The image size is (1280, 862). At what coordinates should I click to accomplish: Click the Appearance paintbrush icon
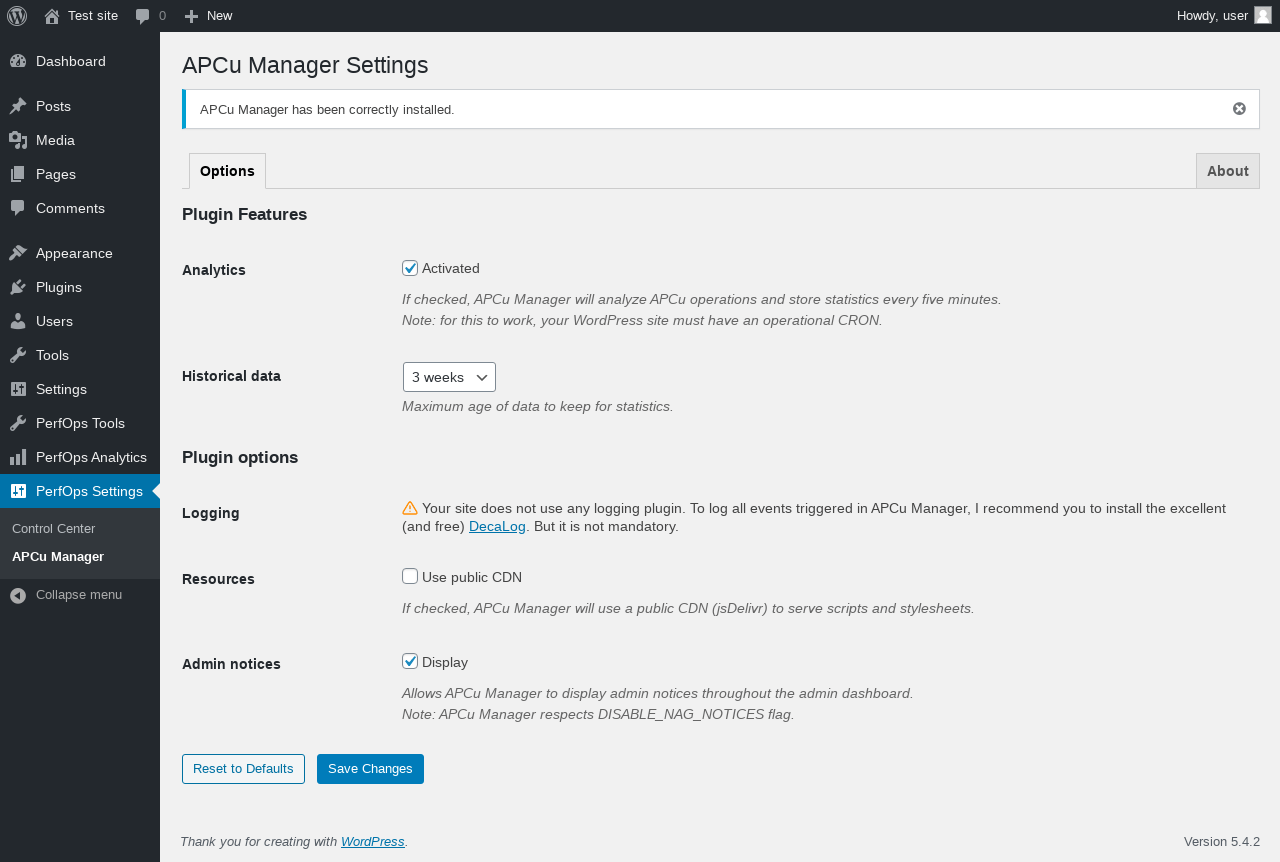click(18, 253)
